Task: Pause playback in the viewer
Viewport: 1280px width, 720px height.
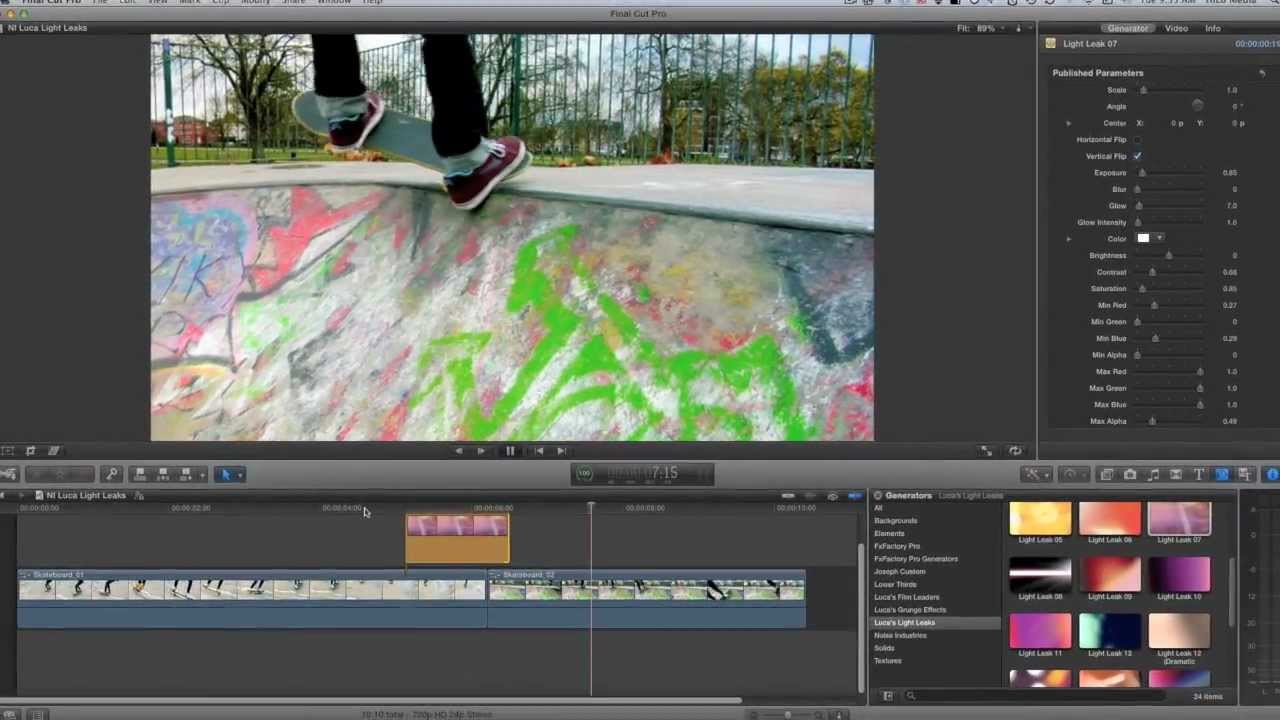Action: pyautogui.click(x=510, y=451)
